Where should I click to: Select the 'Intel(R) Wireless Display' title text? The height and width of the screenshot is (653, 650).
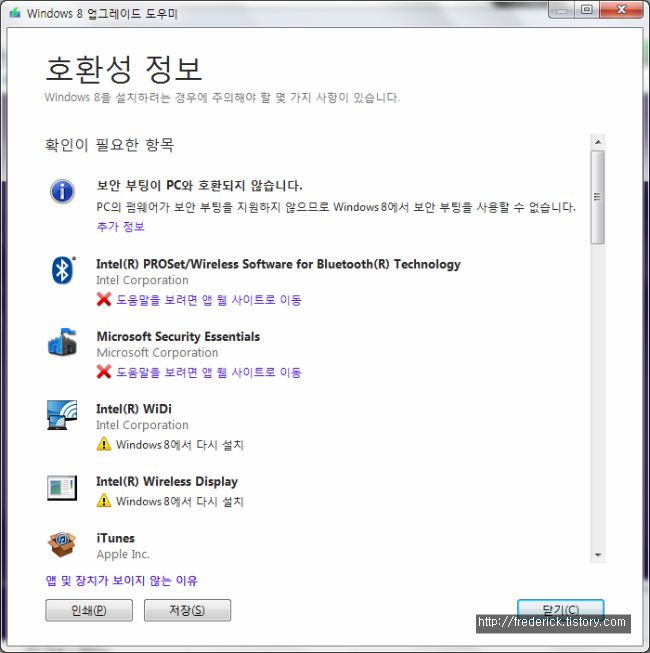pyautogui.click(x=167, y=481)
